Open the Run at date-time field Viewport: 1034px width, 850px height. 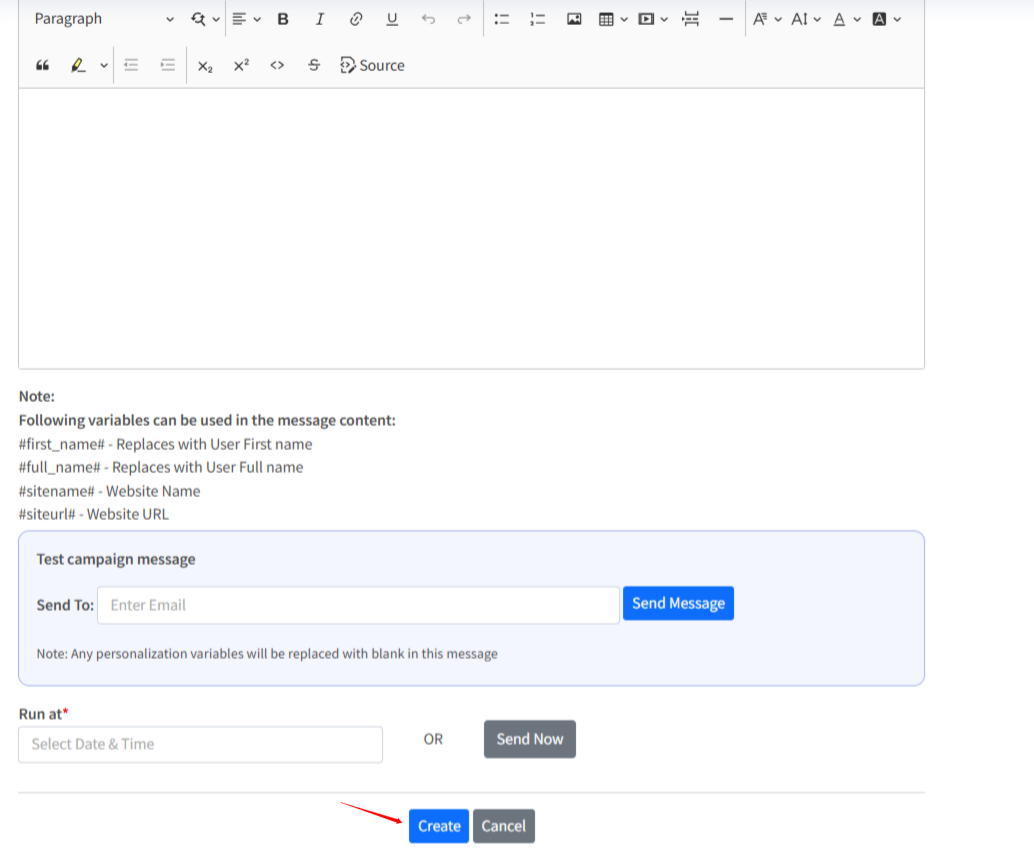point(200,744)
